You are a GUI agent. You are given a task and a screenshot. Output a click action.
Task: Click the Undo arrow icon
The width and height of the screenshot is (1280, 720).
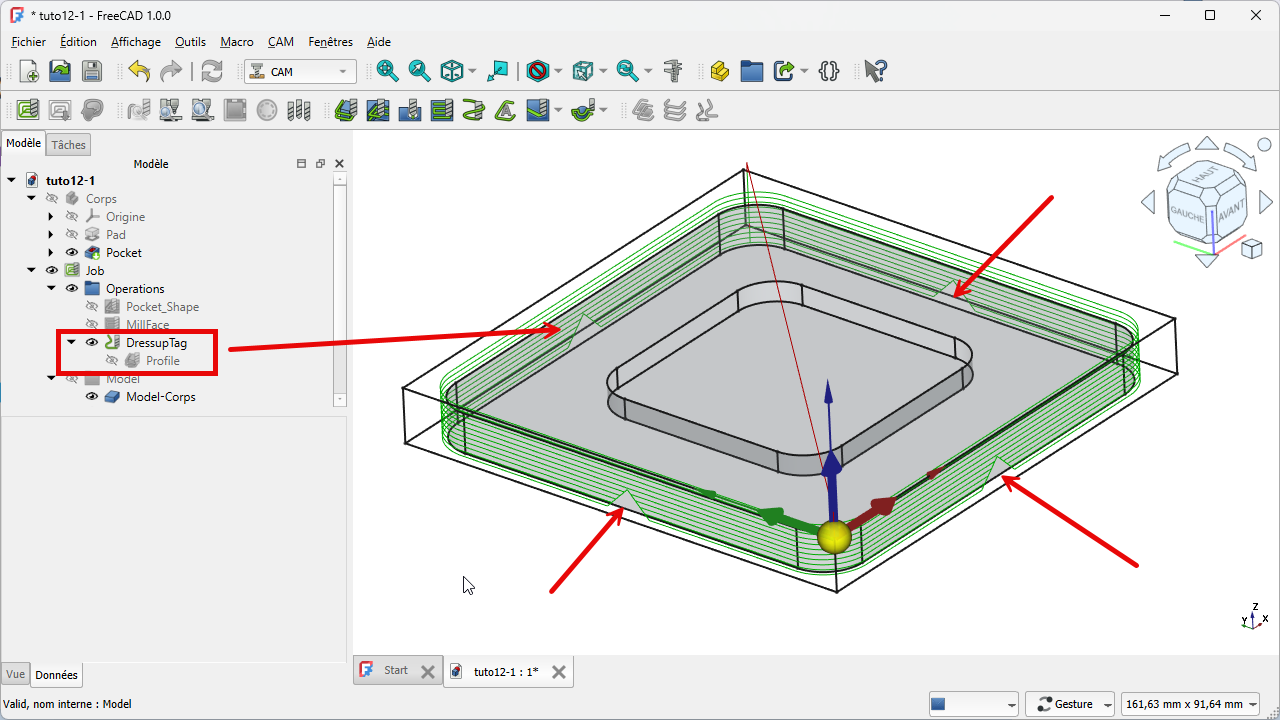(139, 71)
